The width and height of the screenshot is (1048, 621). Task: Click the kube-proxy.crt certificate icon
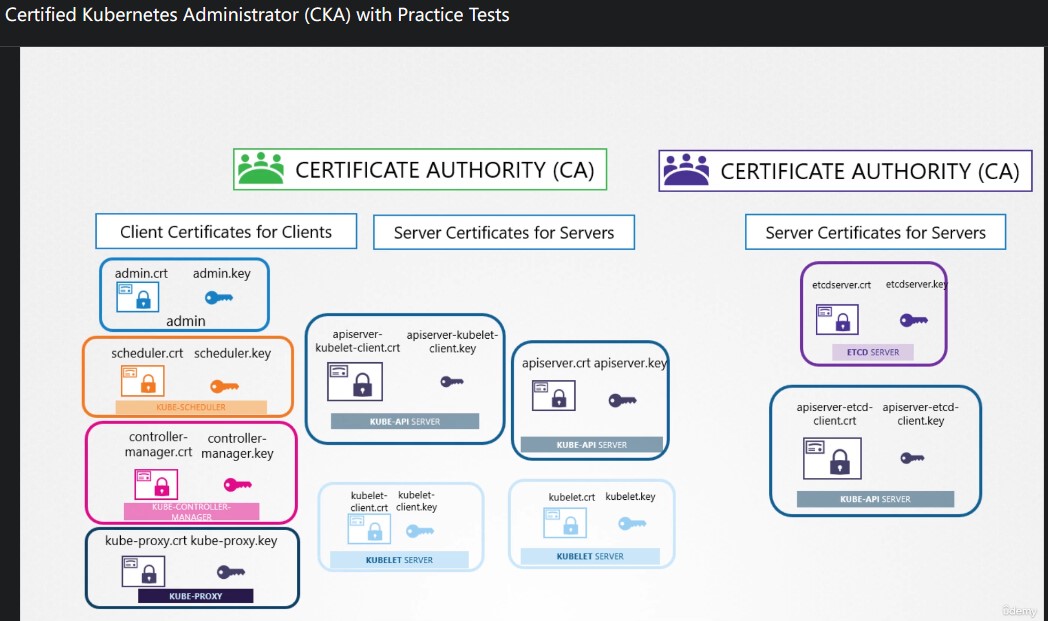[x=143, y=572]
